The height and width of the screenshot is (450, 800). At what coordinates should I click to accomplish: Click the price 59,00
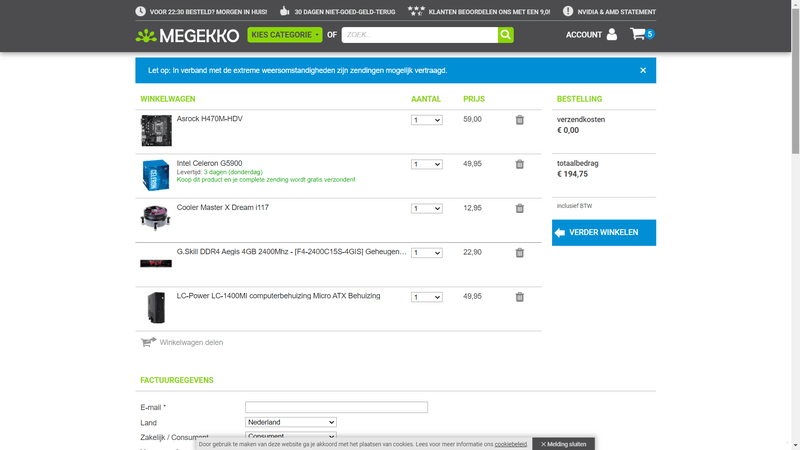coord(472,119)
